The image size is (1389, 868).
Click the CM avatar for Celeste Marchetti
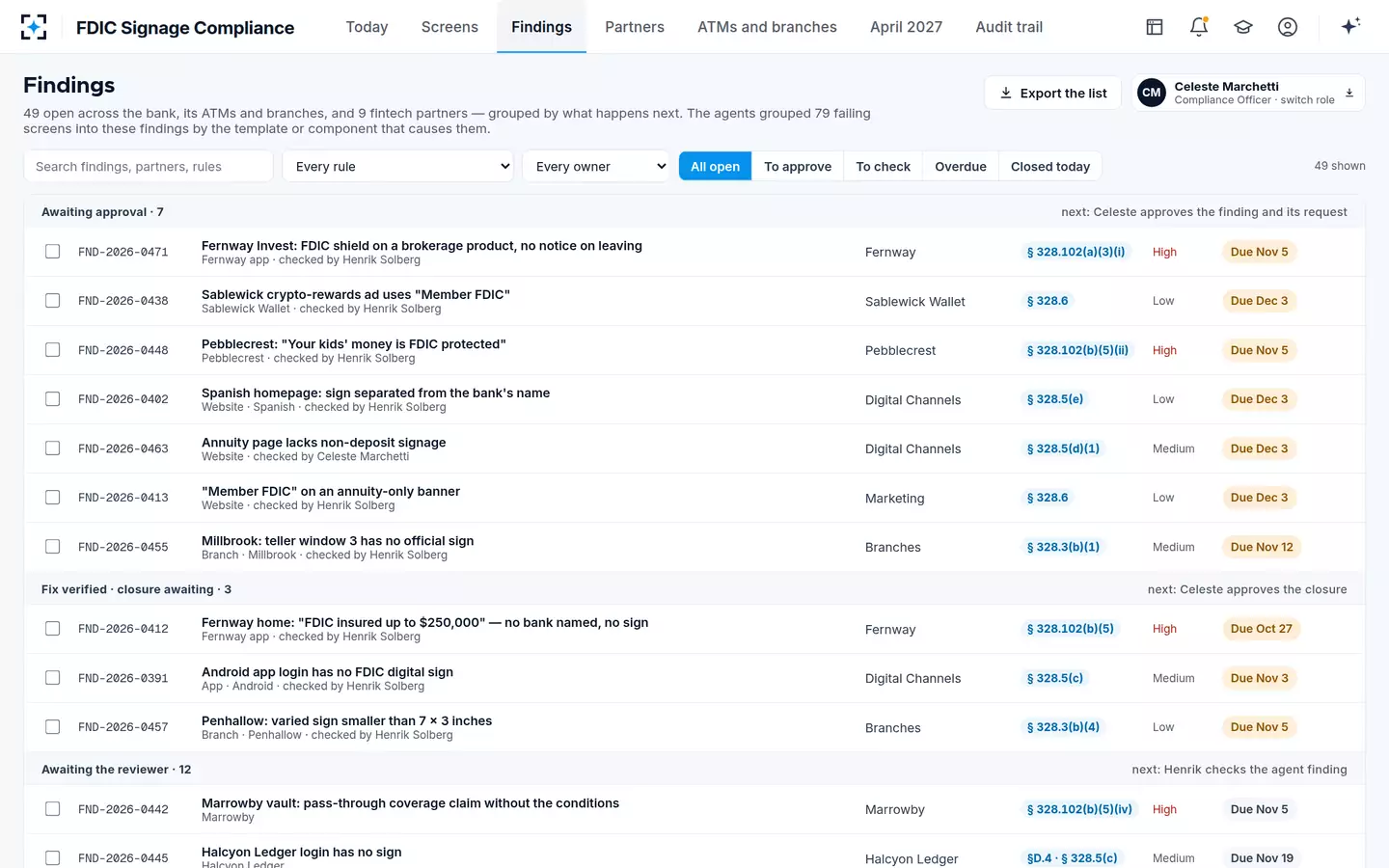coord(1152,93)
